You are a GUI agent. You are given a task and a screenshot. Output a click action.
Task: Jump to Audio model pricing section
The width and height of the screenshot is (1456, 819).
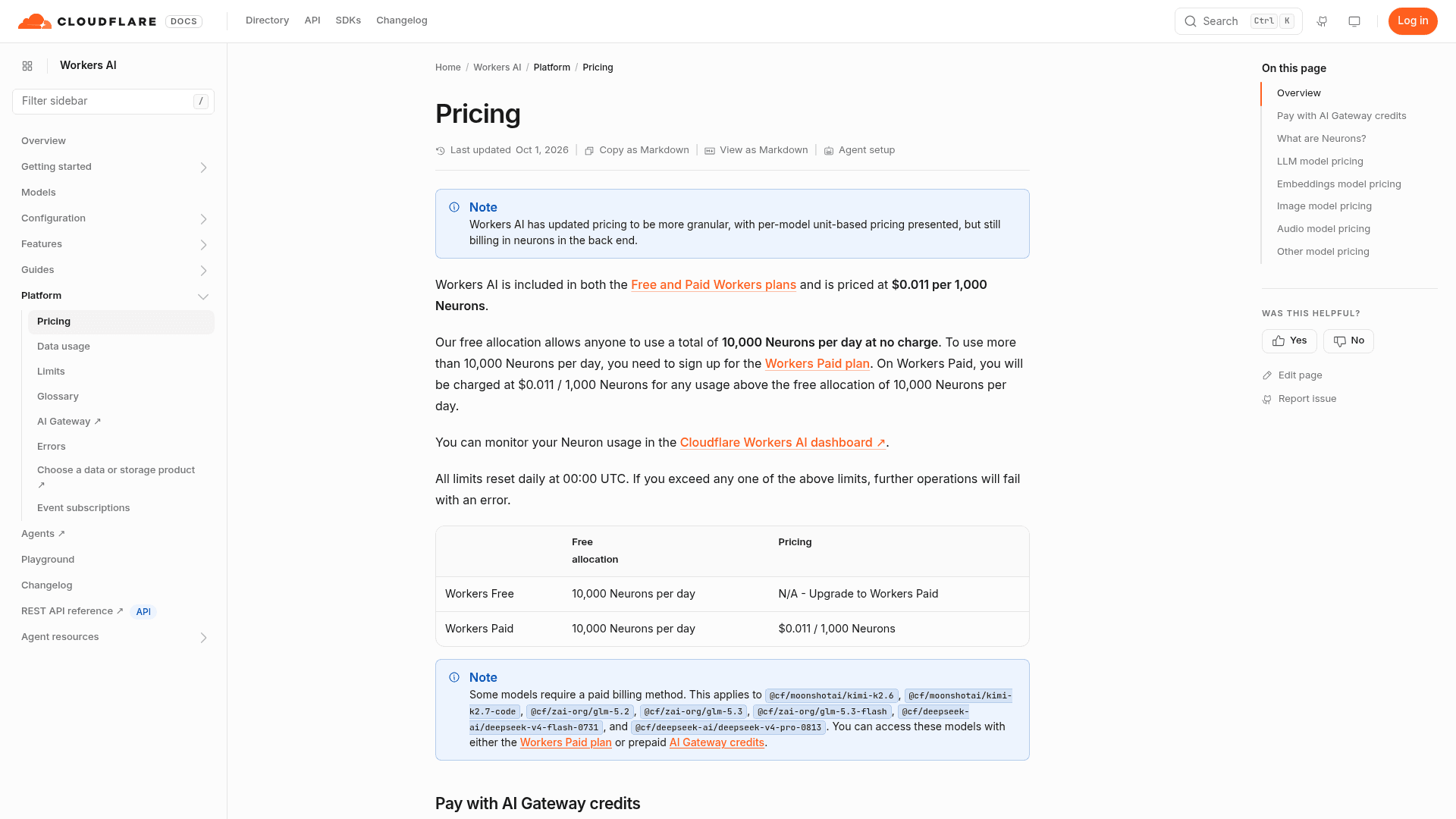click(x=1323, y=229)
